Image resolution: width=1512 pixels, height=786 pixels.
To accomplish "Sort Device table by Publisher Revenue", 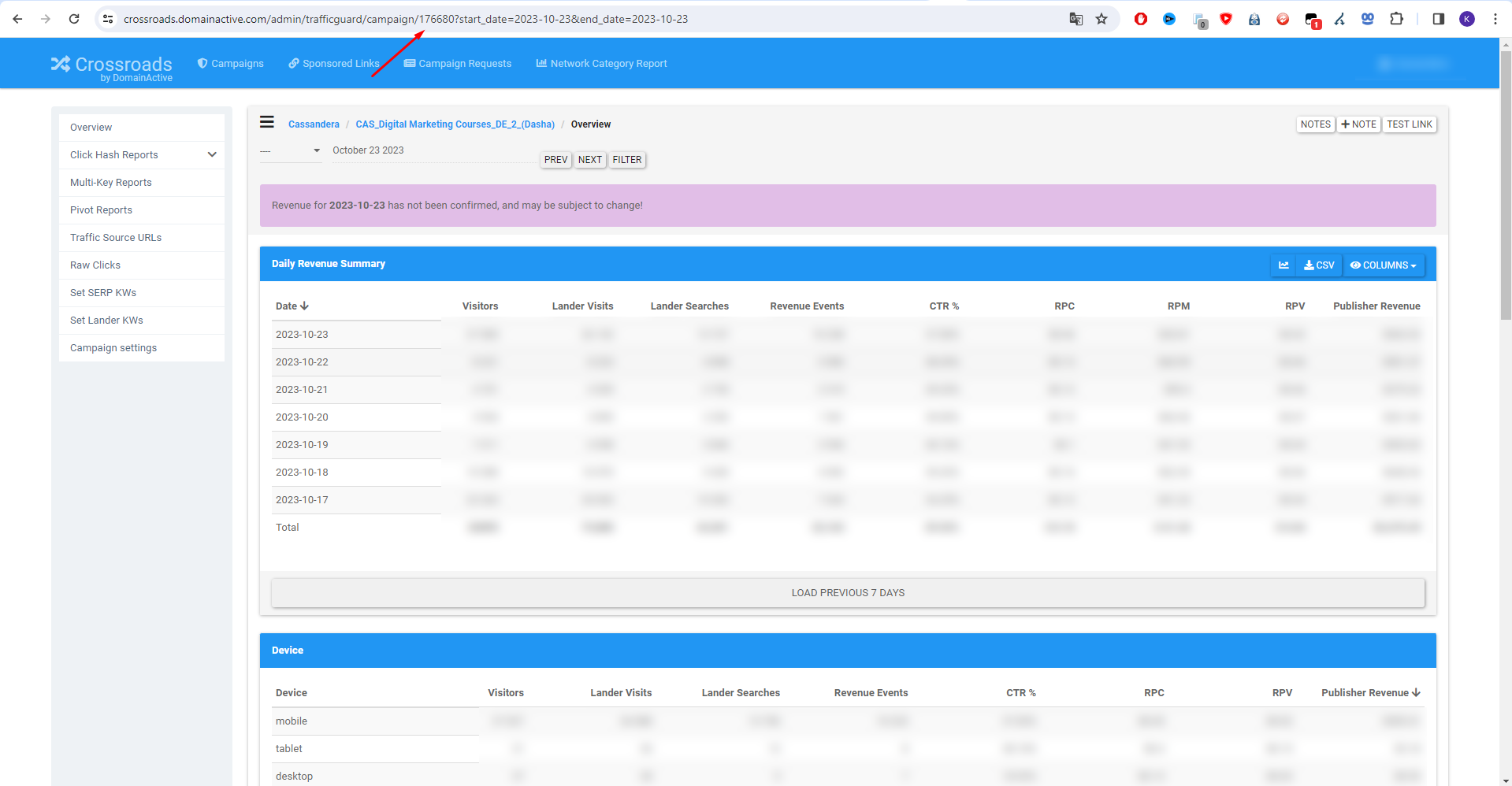I will 1370,693.
